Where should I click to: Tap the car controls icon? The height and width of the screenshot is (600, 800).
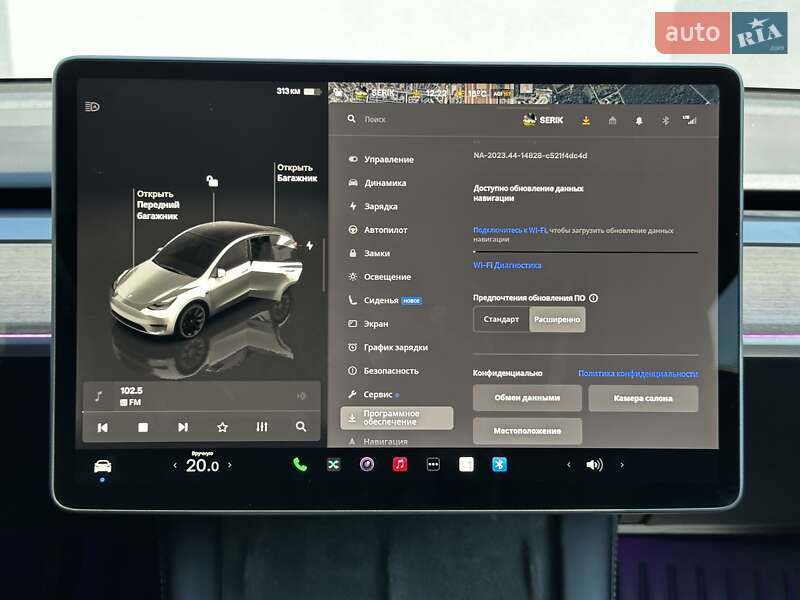[x=103, y=466]
